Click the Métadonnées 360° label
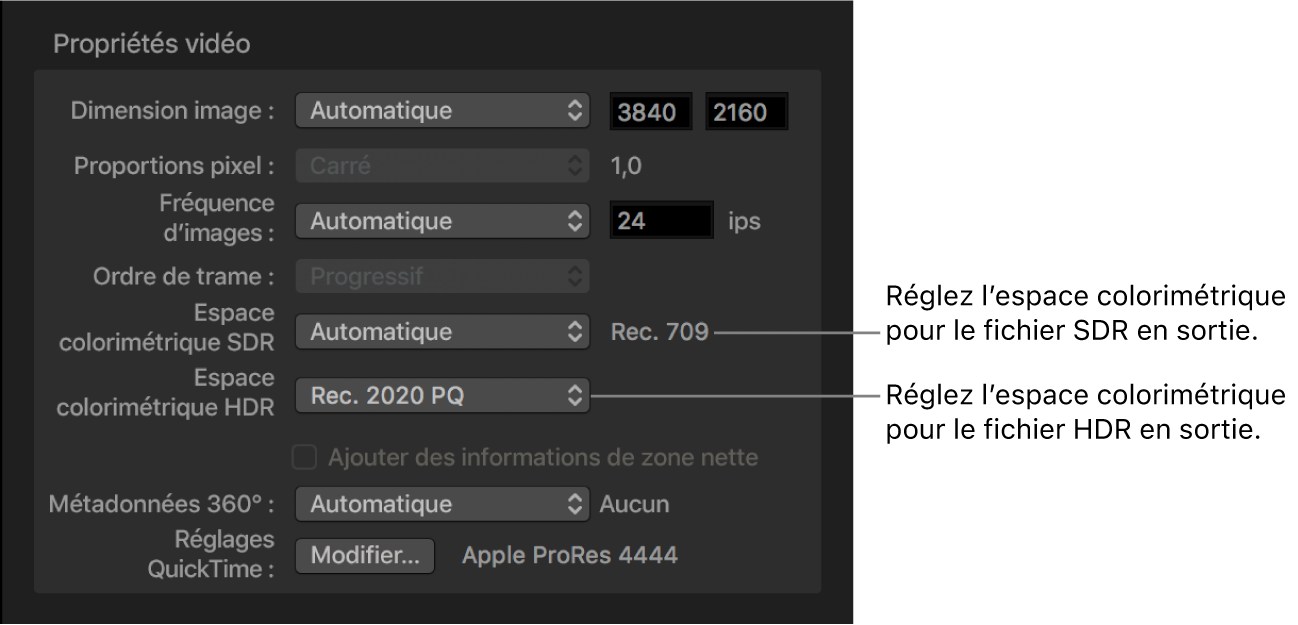The width and height of the screenshot is (1298, 625). tap(162, 505)
